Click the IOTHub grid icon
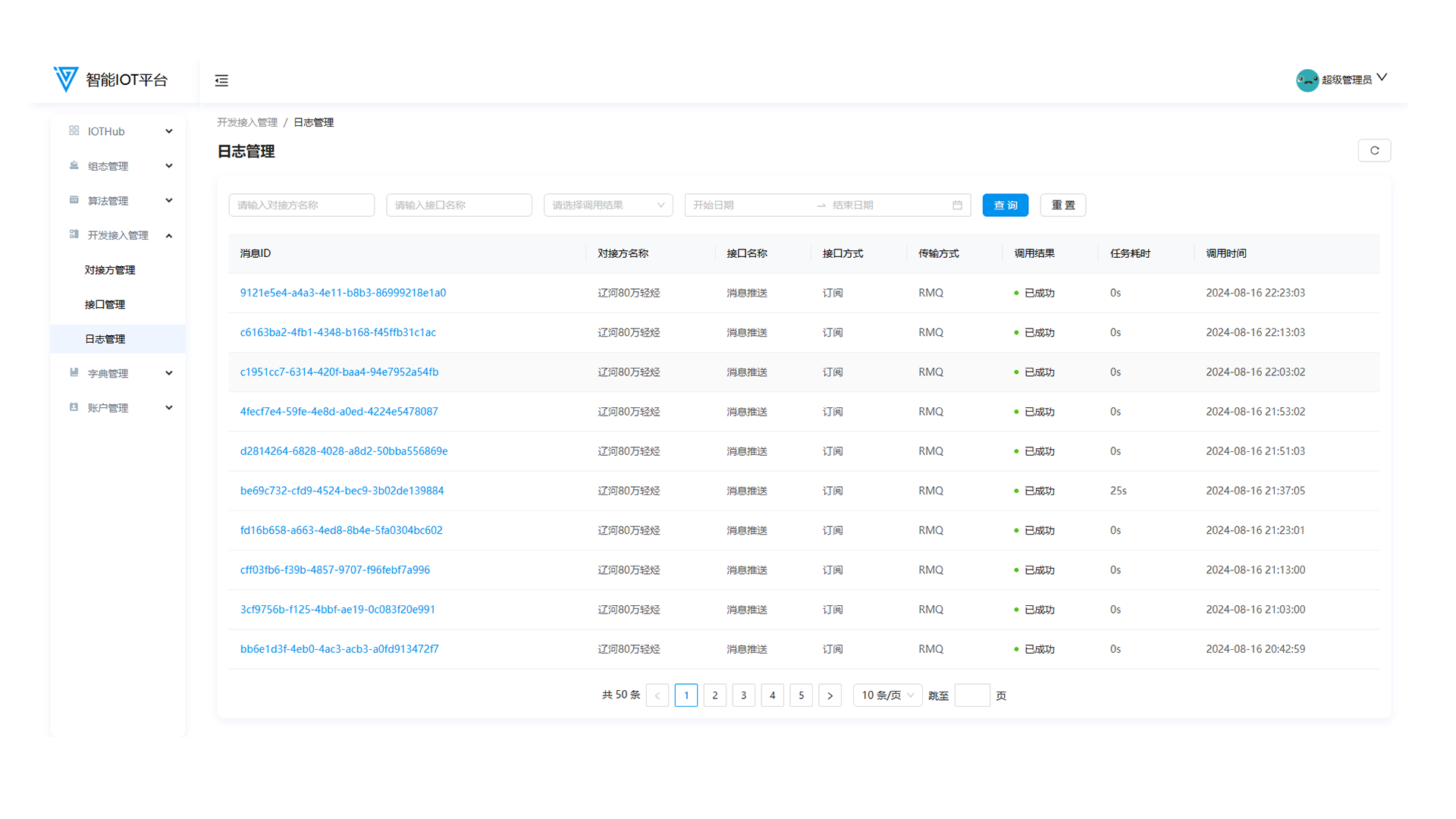The width and height of the screenshot is (1456, 819). (x=74, y=131)
